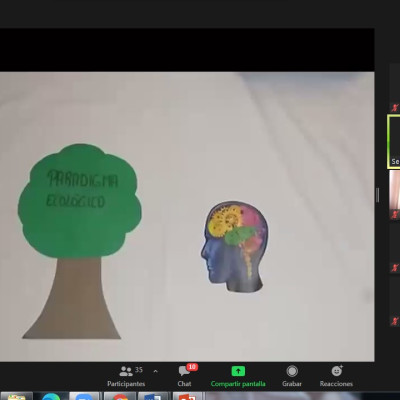This screenshot has height=400, width=400.
Task: Open Microsoft Word from the taskbar
Action: pos(153,396)
